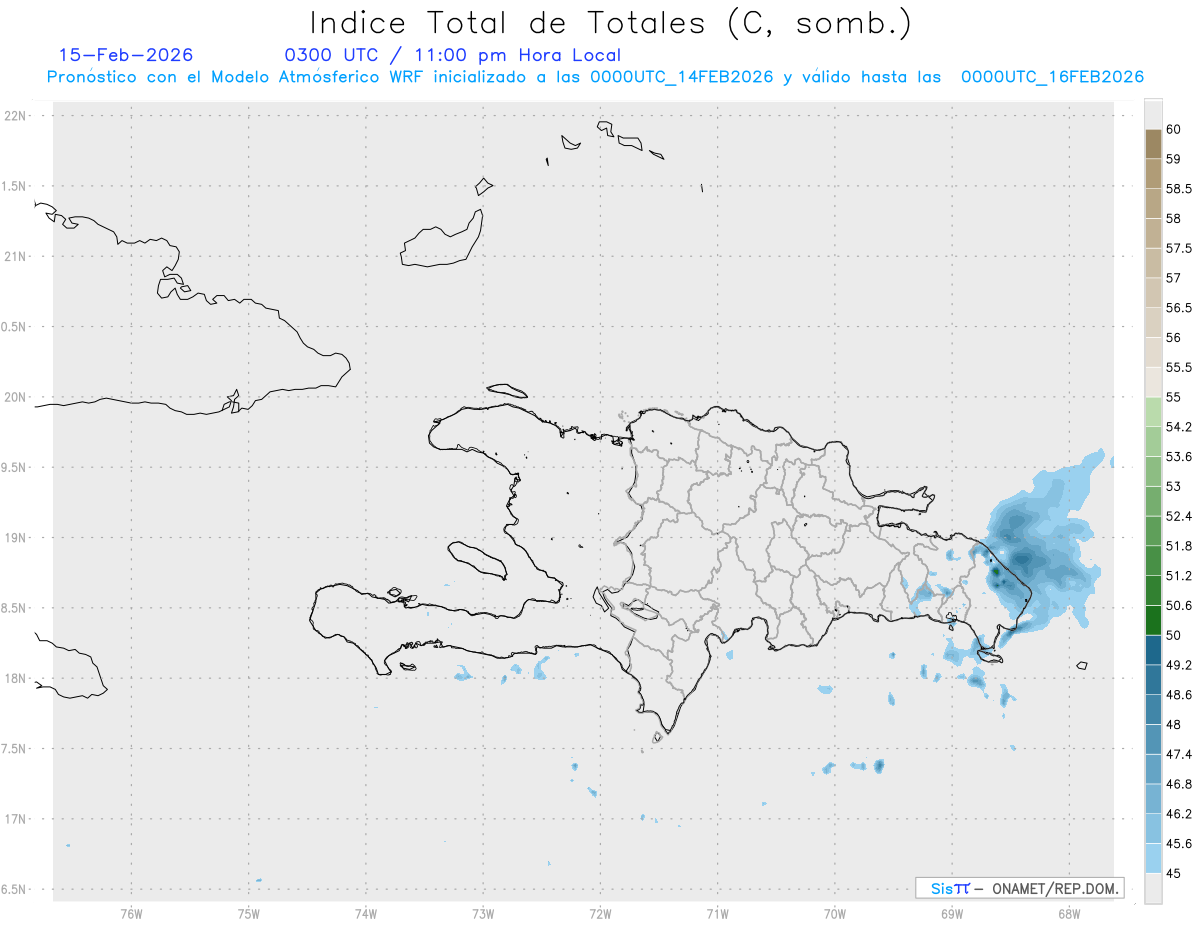1200x927 pixels.
Task: Click the "75W" longitude label
Action: 249,913
